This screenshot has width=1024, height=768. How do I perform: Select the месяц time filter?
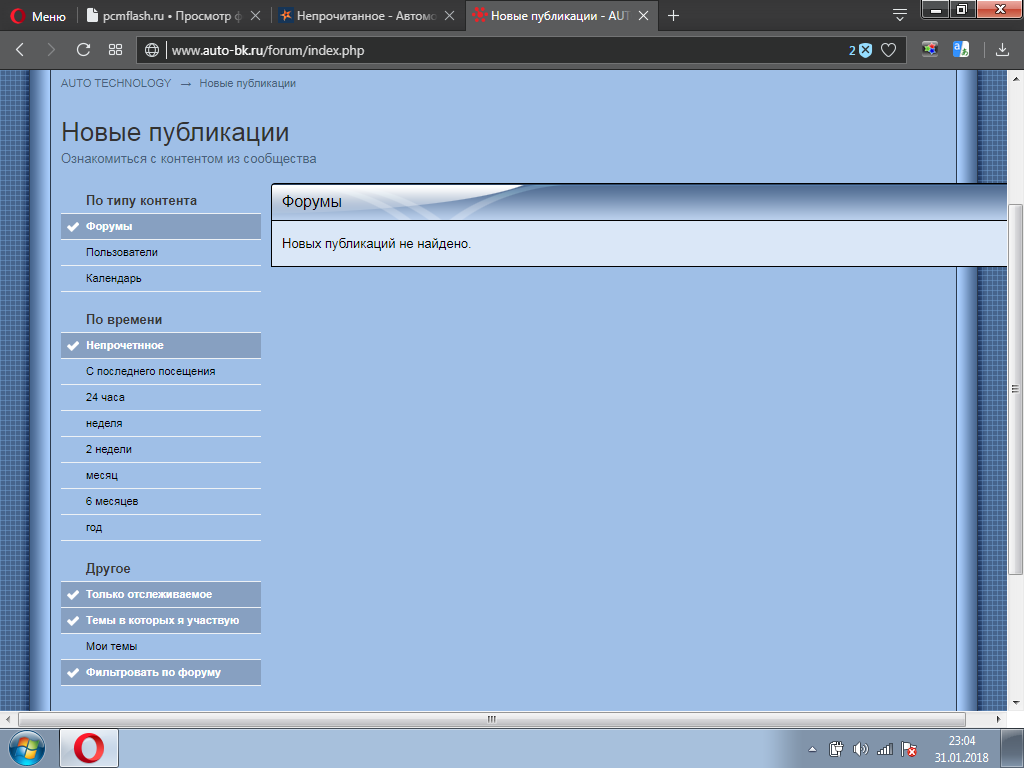point(161,476)
